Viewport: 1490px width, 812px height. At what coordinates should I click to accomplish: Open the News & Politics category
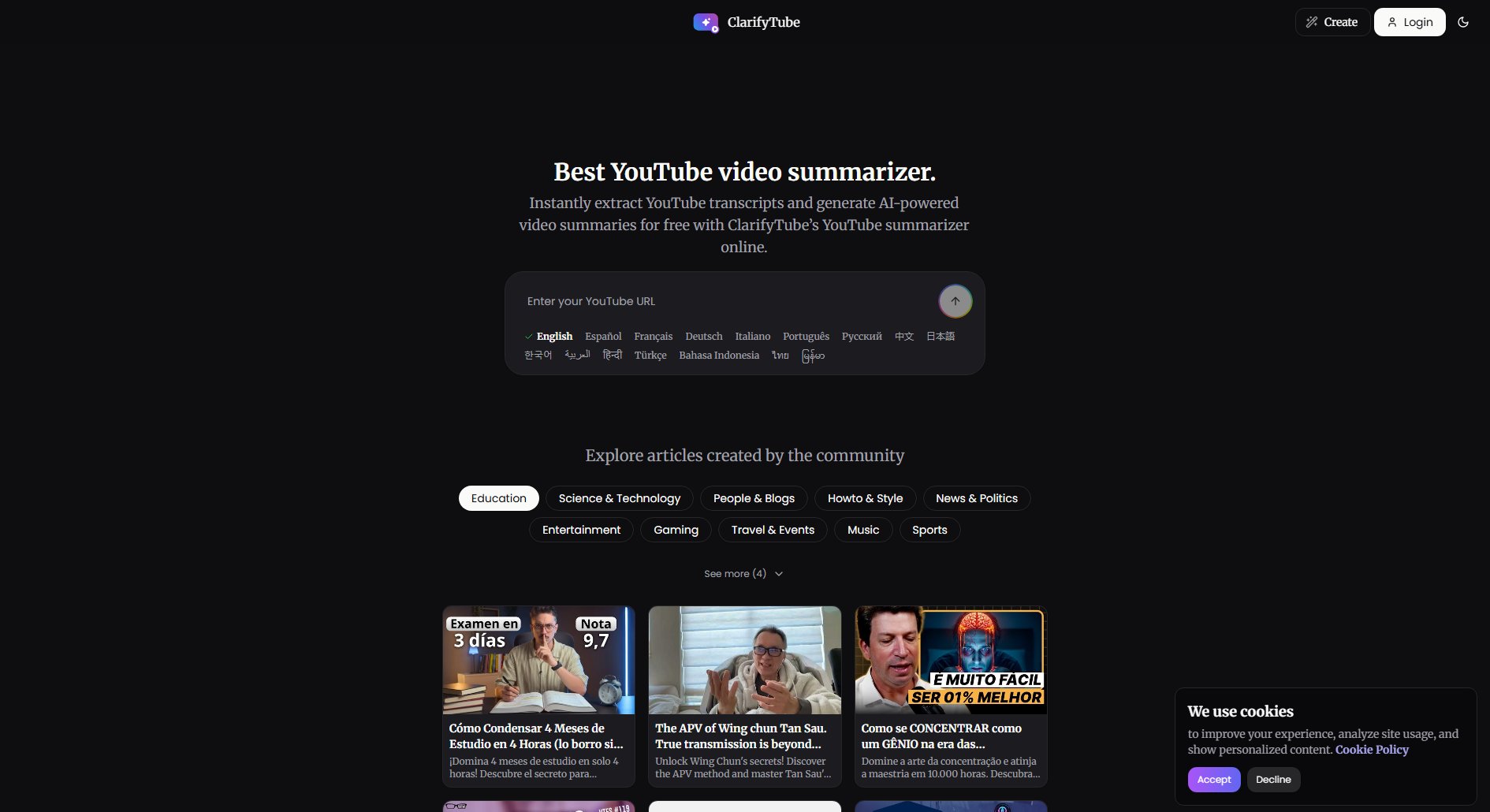point(977,498)
